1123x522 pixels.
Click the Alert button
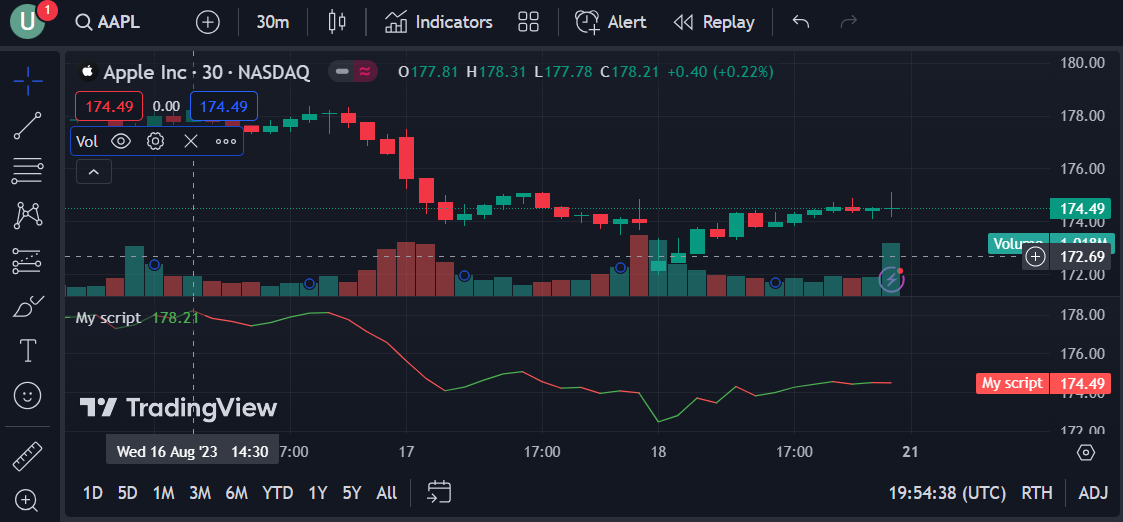[x=611, y=22]
